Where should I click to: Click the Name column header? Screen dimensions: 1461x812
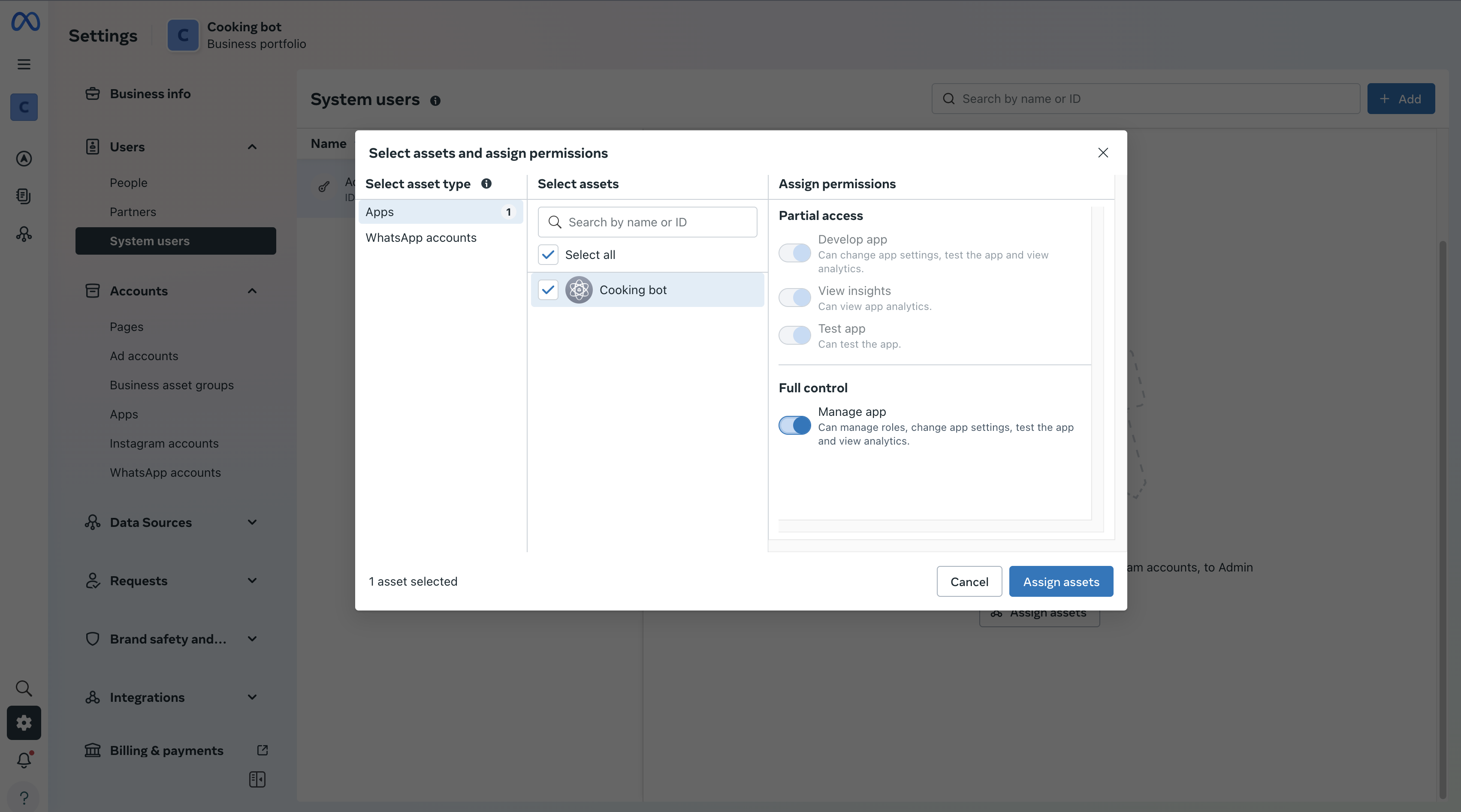(x=329, y=144)
